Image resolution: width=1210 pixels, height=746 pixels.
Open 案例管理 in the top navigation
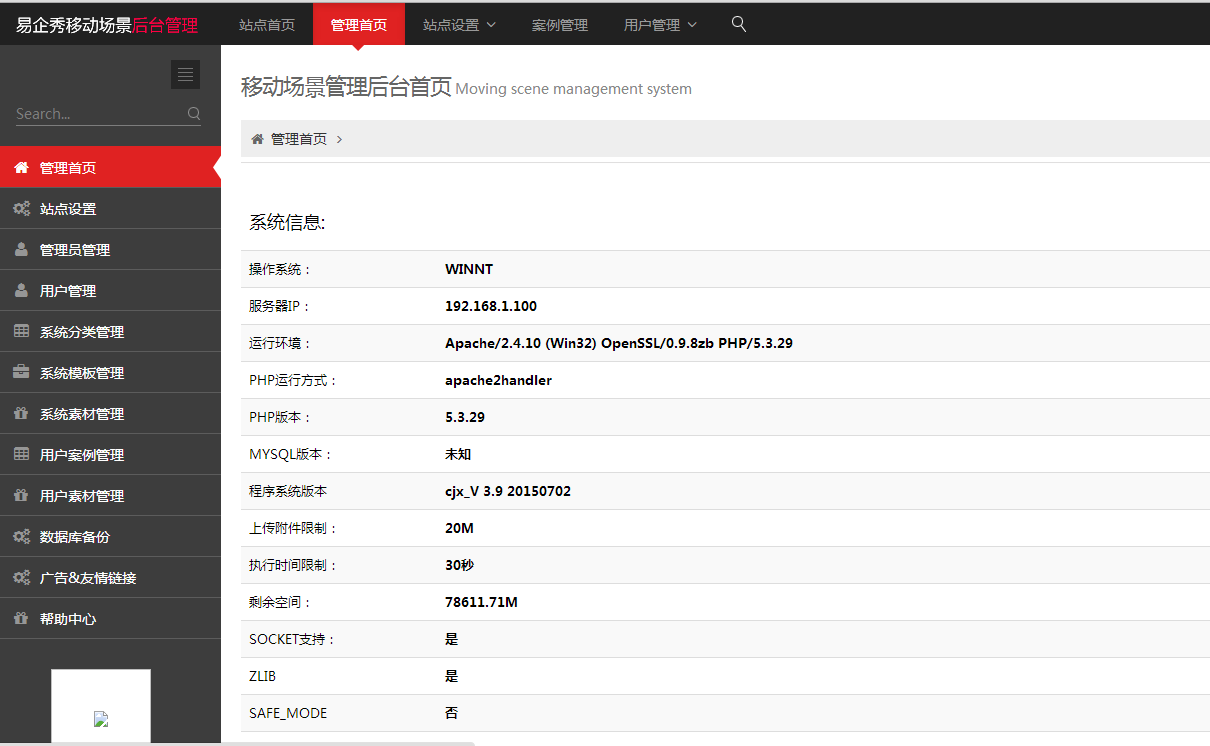pos(560,25)
